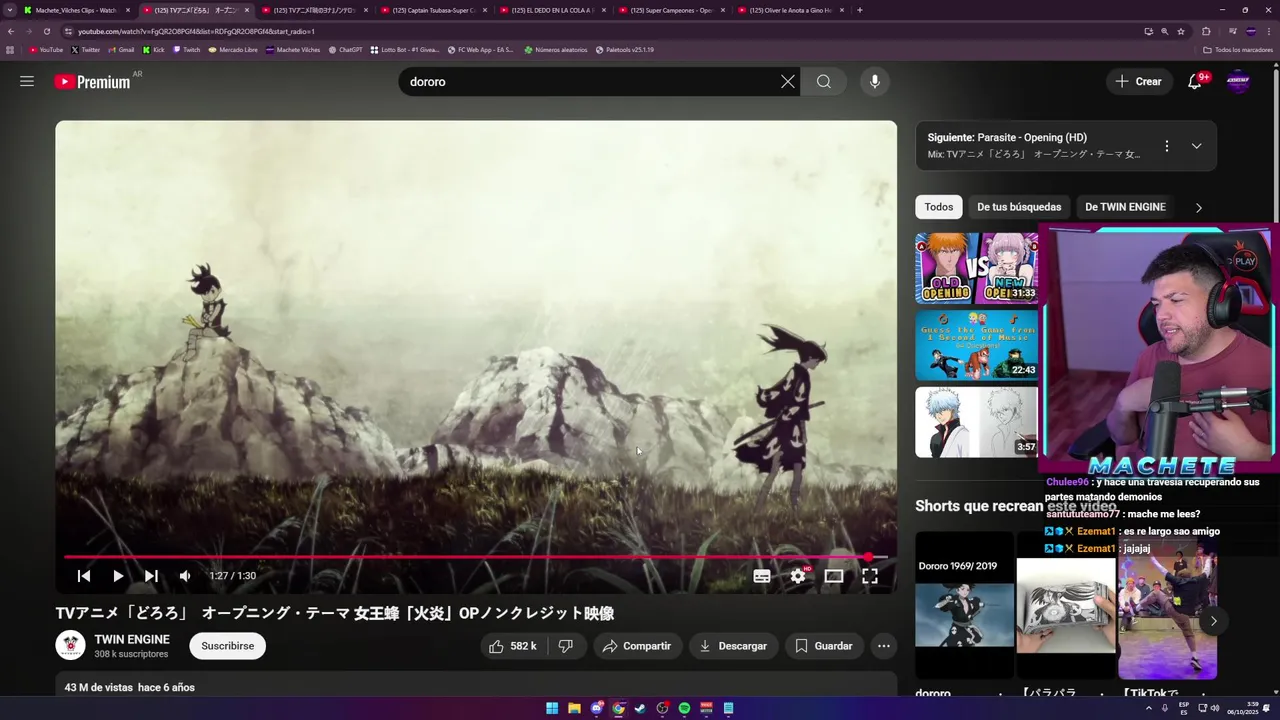
Task: Open Steam from taskbar
Action: pos(640,708)
